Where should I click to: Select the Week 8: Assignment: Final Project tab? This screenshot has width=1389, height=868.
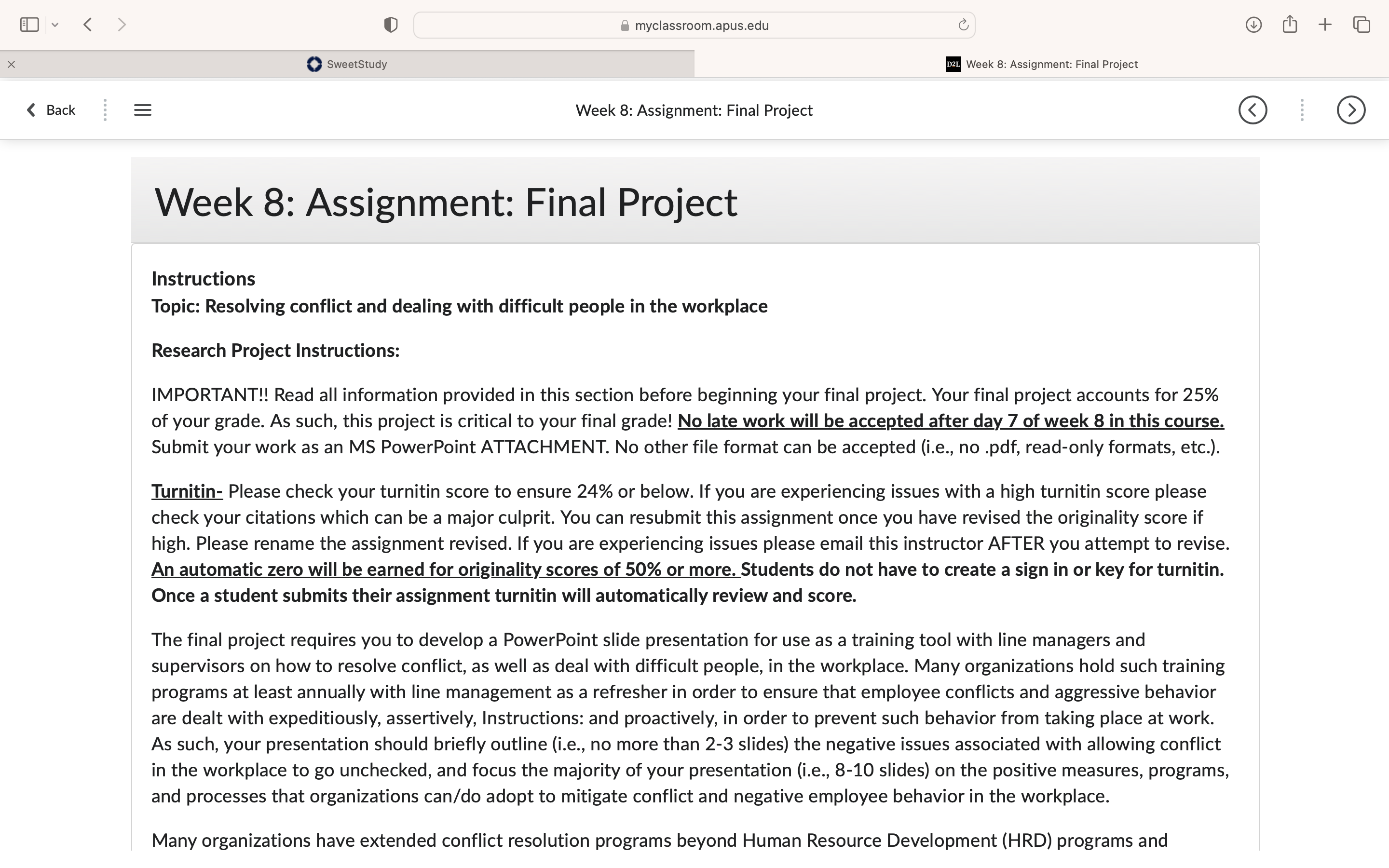click(x=1042, y=64)
